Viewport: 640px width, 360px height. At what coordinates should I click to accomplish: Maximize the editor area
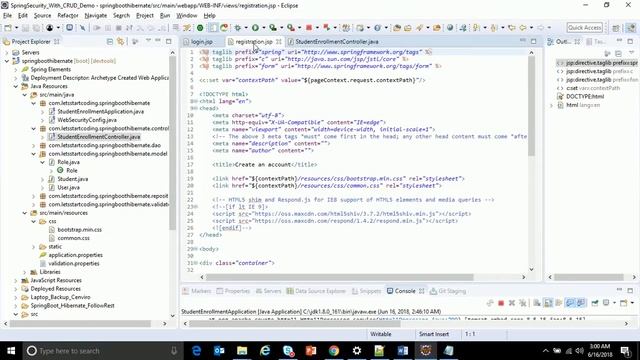(533, 41)
